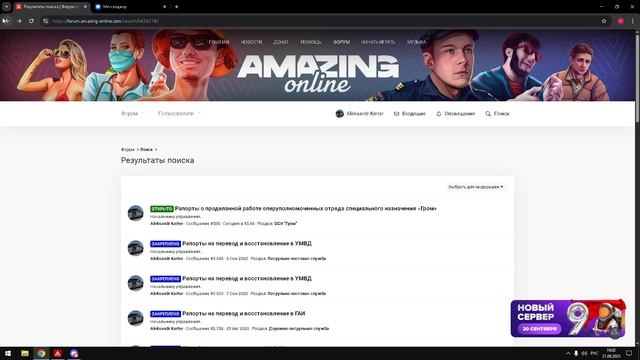
Task: Click the magnifier icon beside Поиск
Action: coord(488,113)
